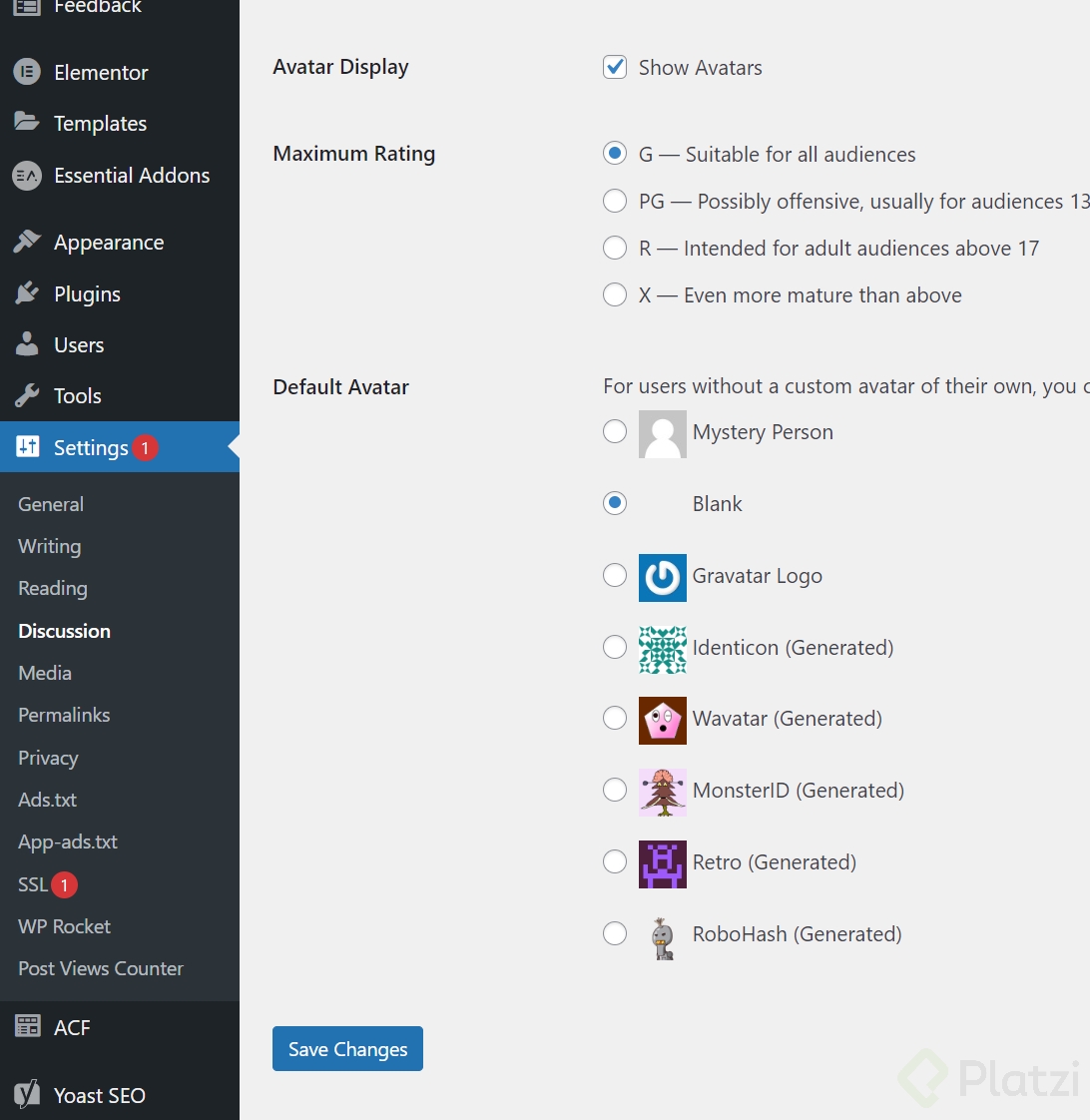Click the Save Changes button
This screenshot has height=1120, width=1090.
point(347,1048)
